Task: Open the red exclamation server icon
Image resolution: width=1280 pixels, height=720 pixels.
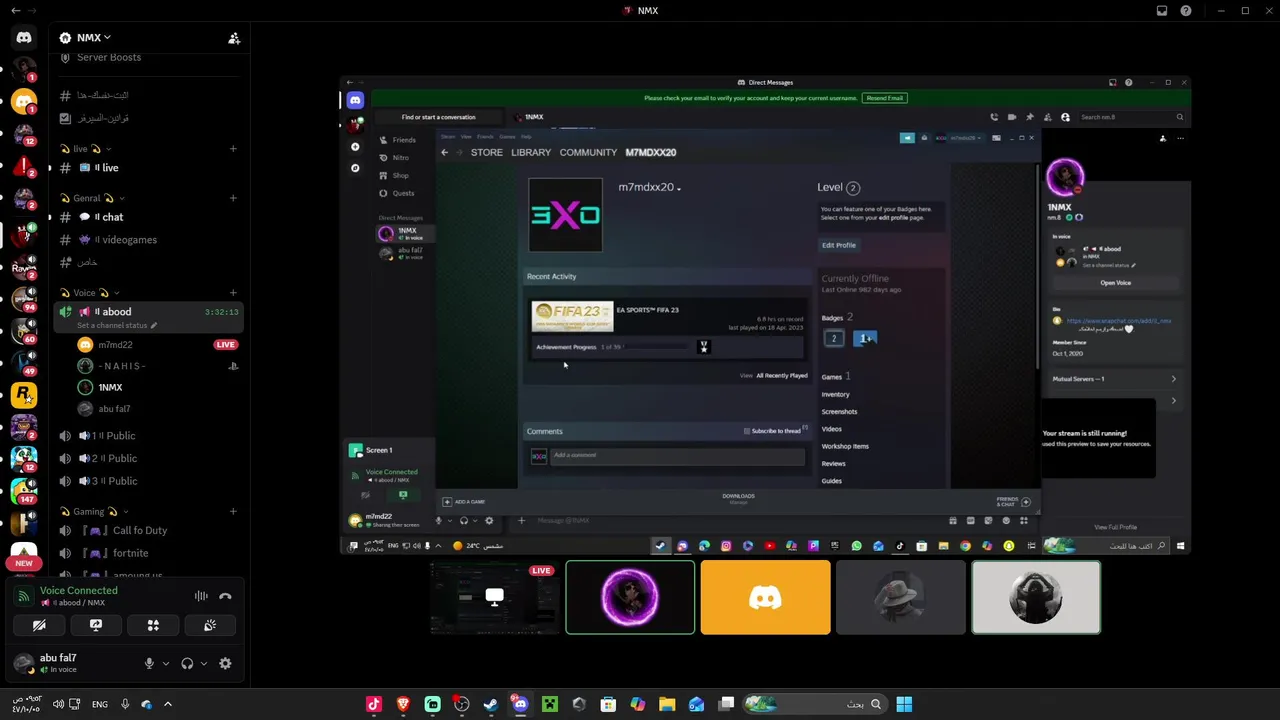Action: click(24, 167)
